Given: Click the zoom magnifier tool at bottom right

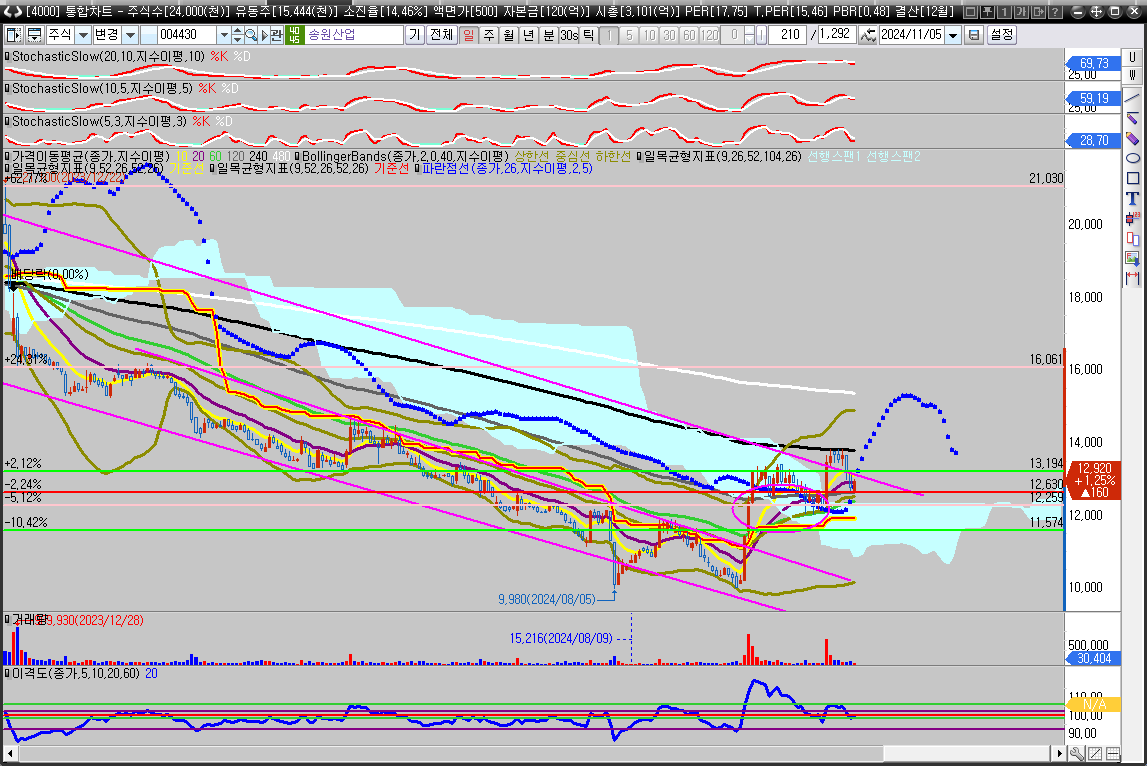Looking at the screenshot, I should click(1077, 753).
